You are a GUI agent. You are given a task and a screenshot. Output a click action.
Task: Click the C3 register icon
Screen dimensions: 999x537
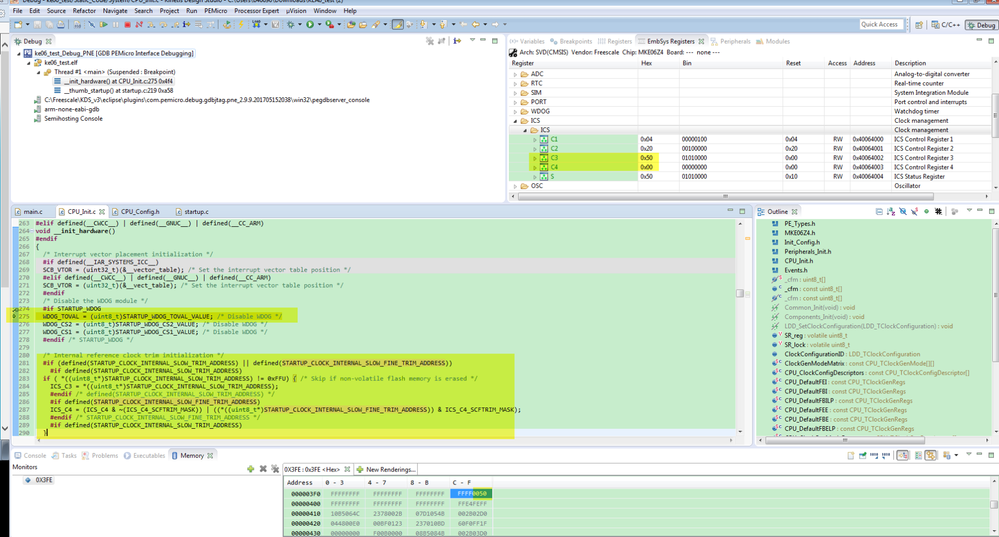tap(544, 158)
